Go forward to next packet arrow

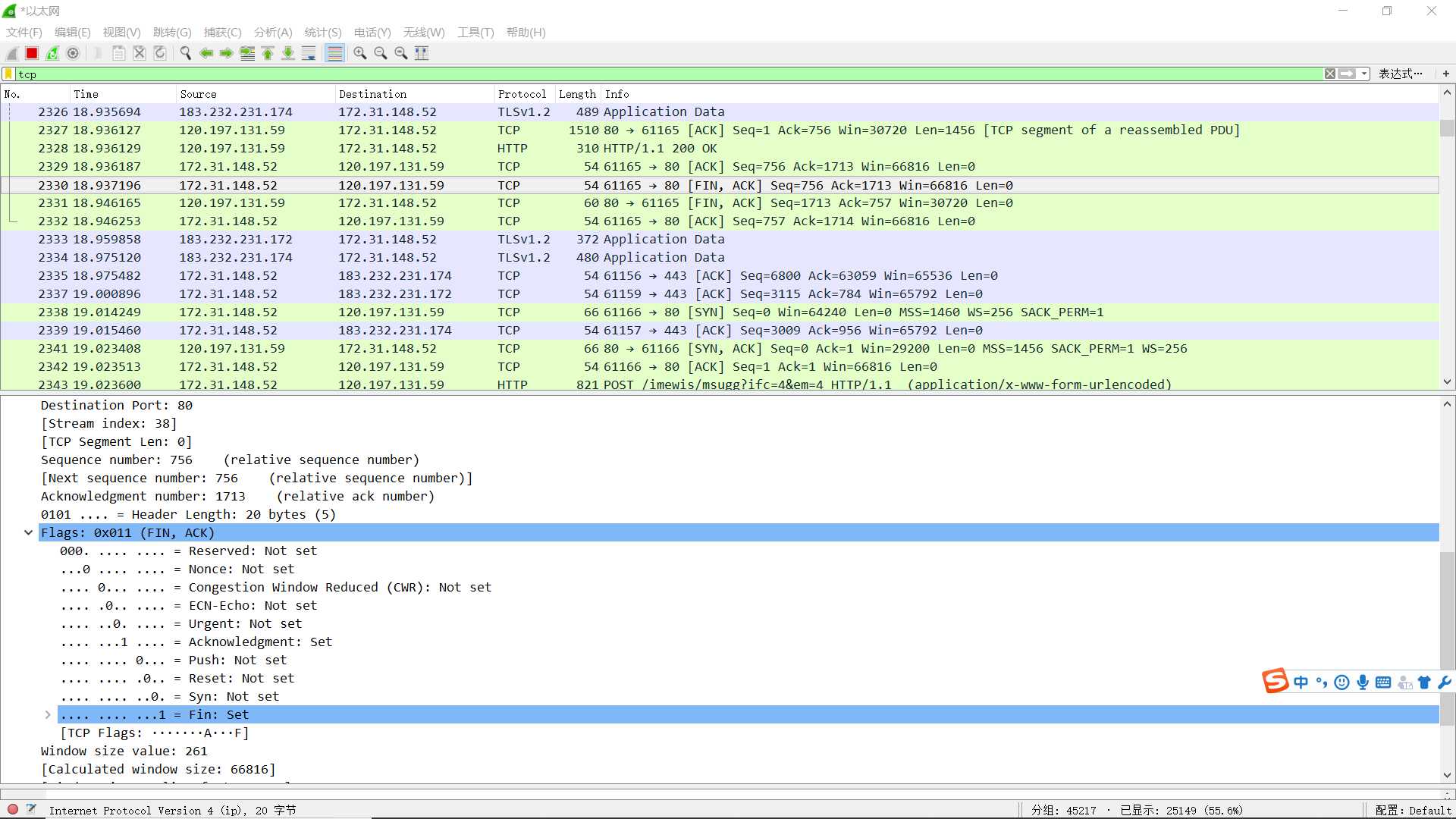(227, 53)
